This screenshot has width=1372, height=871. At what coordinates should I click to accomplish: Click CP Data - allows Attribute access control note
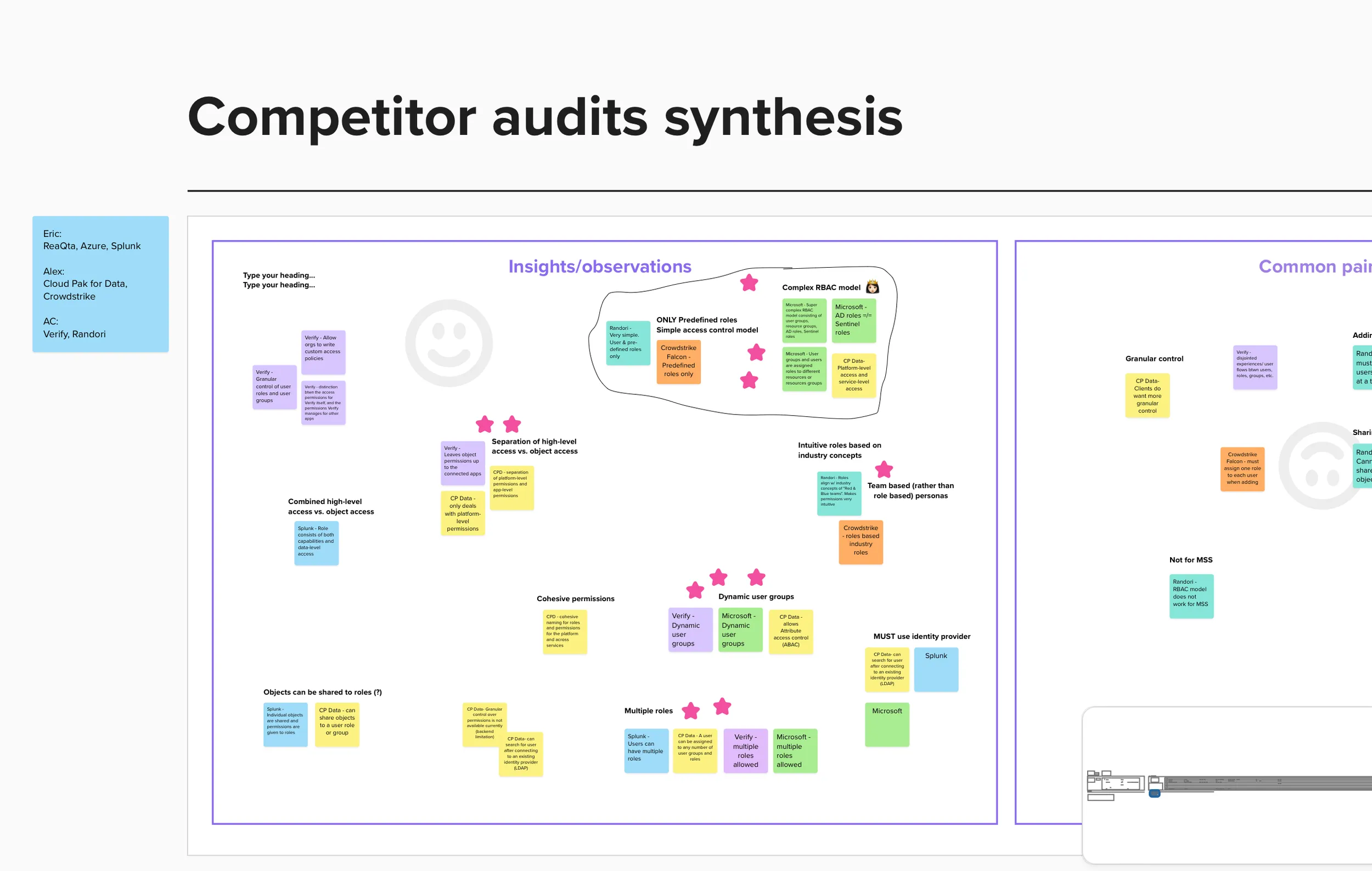(x=791, y=632)
